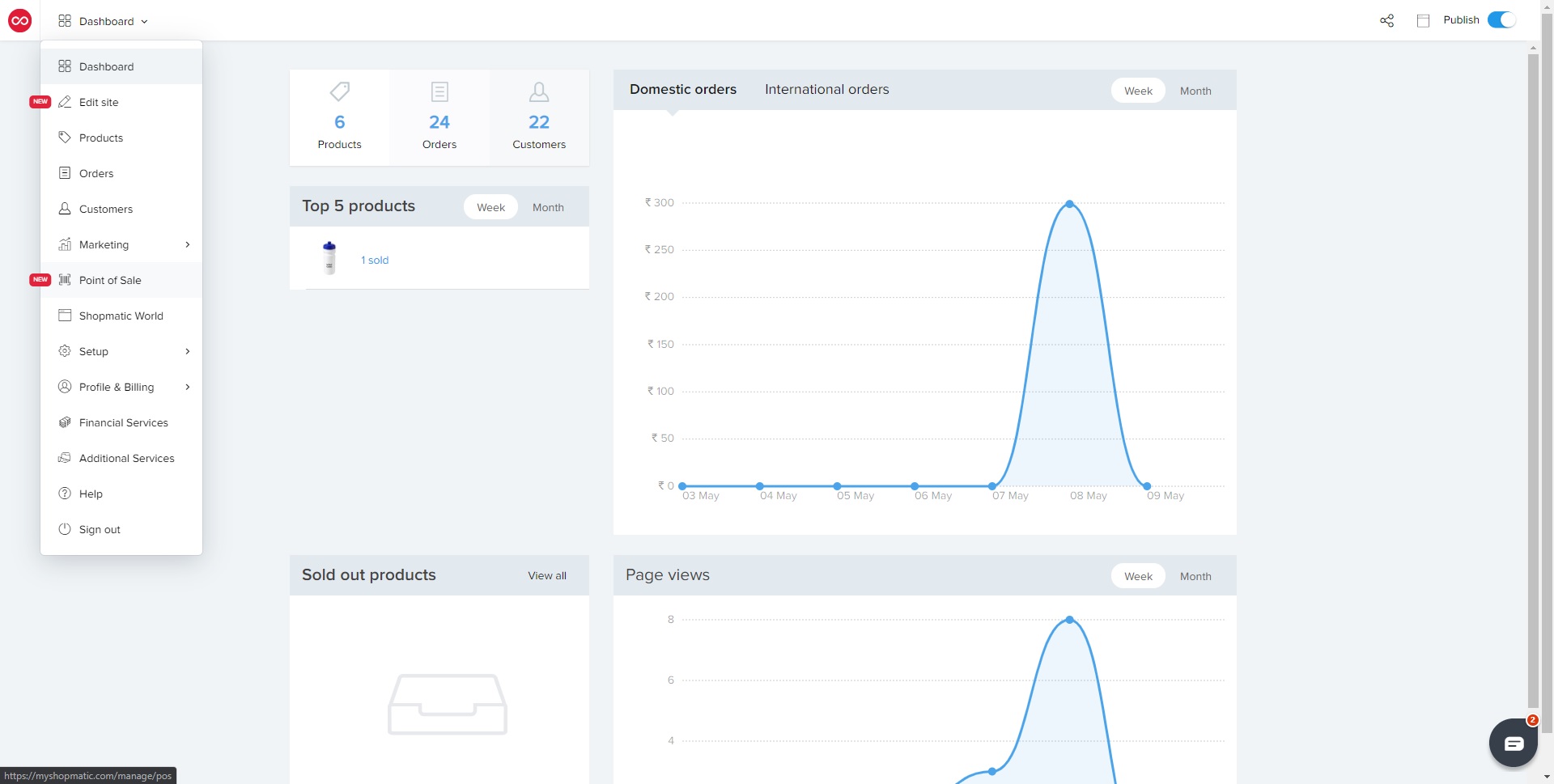The image size is (1554, 784).
Task: Select Month in Top 5 products
Action: pyautogui.click(x=548, y=207)
